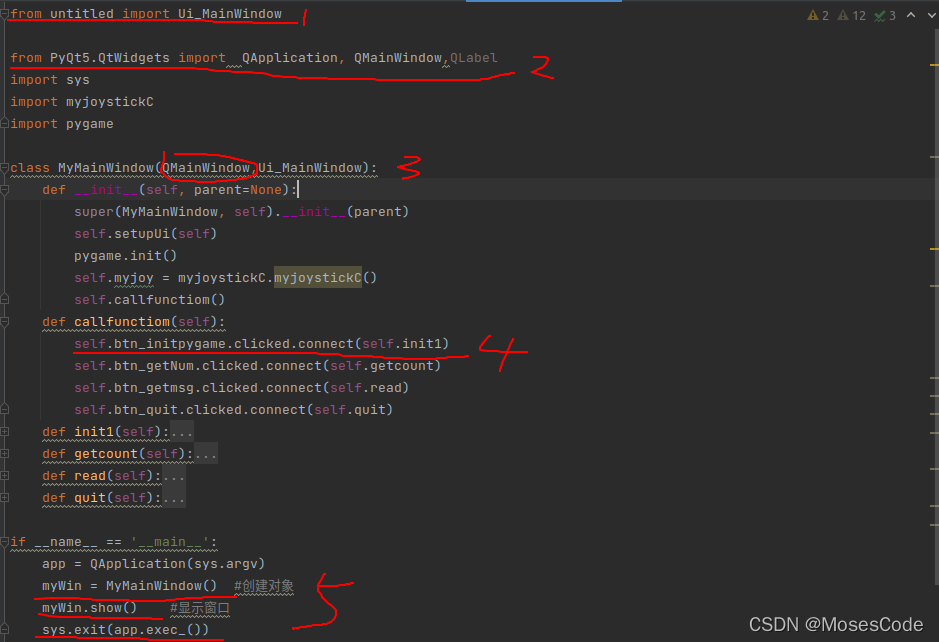Click the 'app = QApplication(sys.argv)' line
This screenshot has width=939, height=642.
pyautogui.click(x=153, y=564)
